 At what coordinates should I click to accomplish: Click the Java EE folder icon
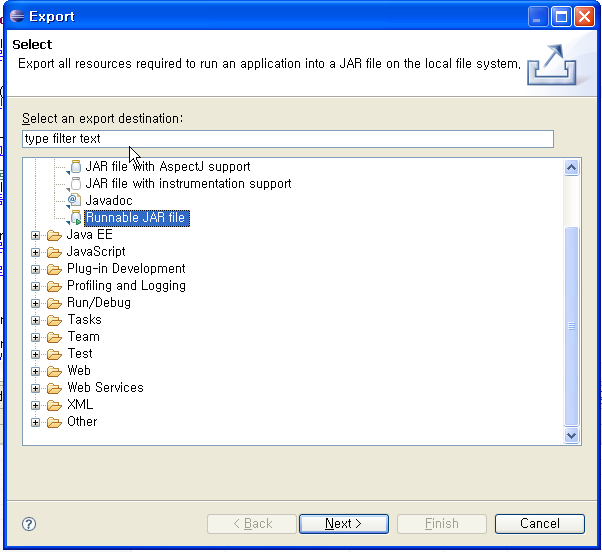pyautogui.click(x=54, y=235)
